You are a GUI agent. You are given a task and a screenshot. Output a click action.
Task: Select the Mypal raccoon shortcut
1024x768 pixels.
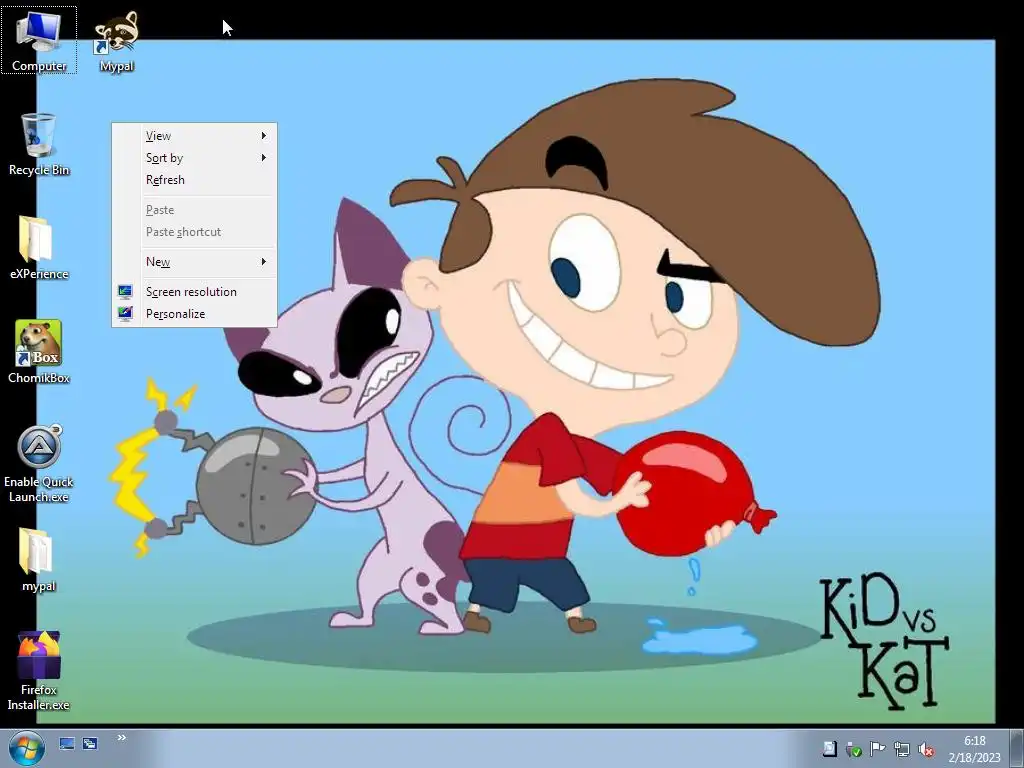pos(116,40)
